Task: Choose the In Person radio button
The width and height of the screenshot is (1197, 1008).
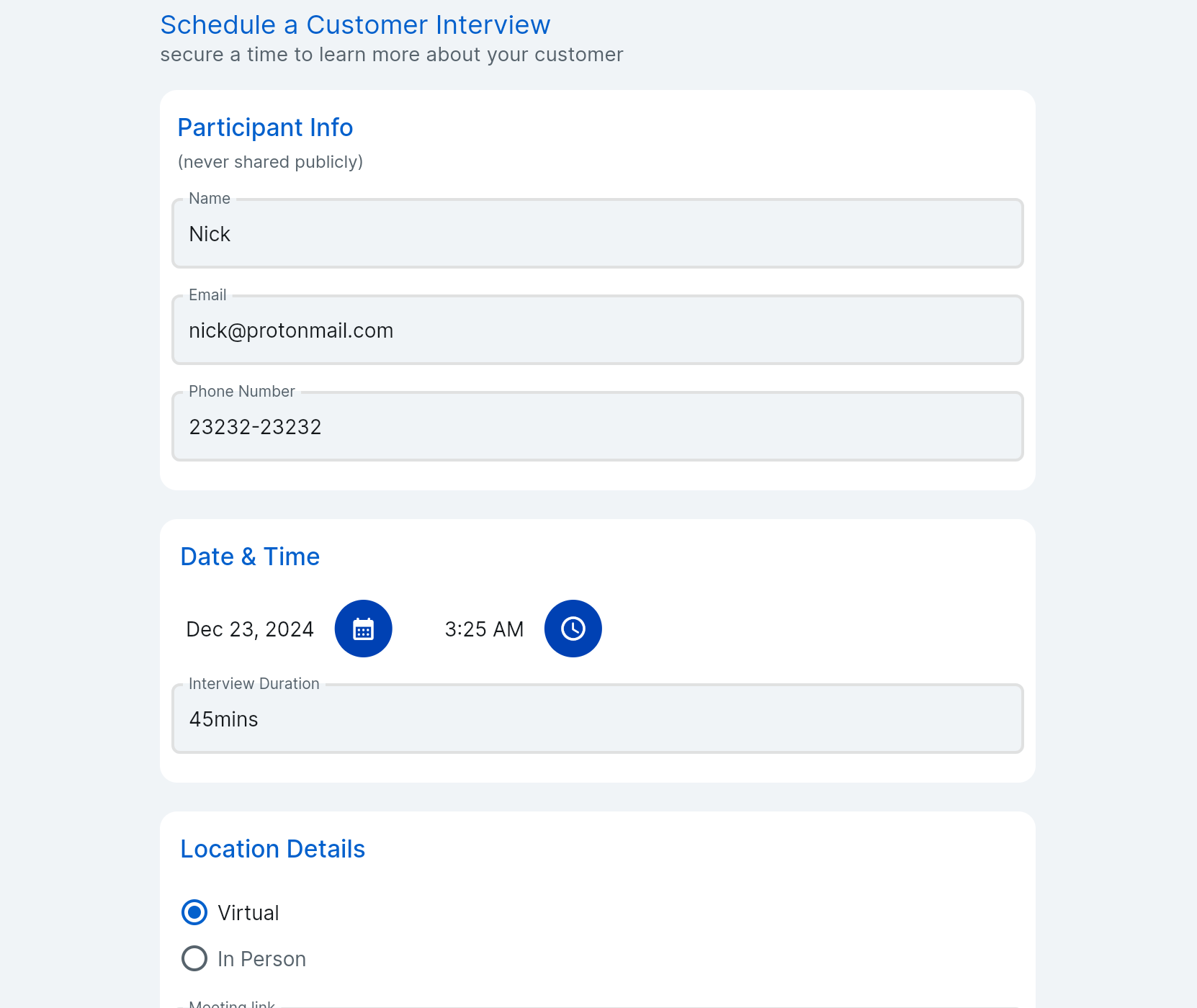Action: tap(194, 958)
